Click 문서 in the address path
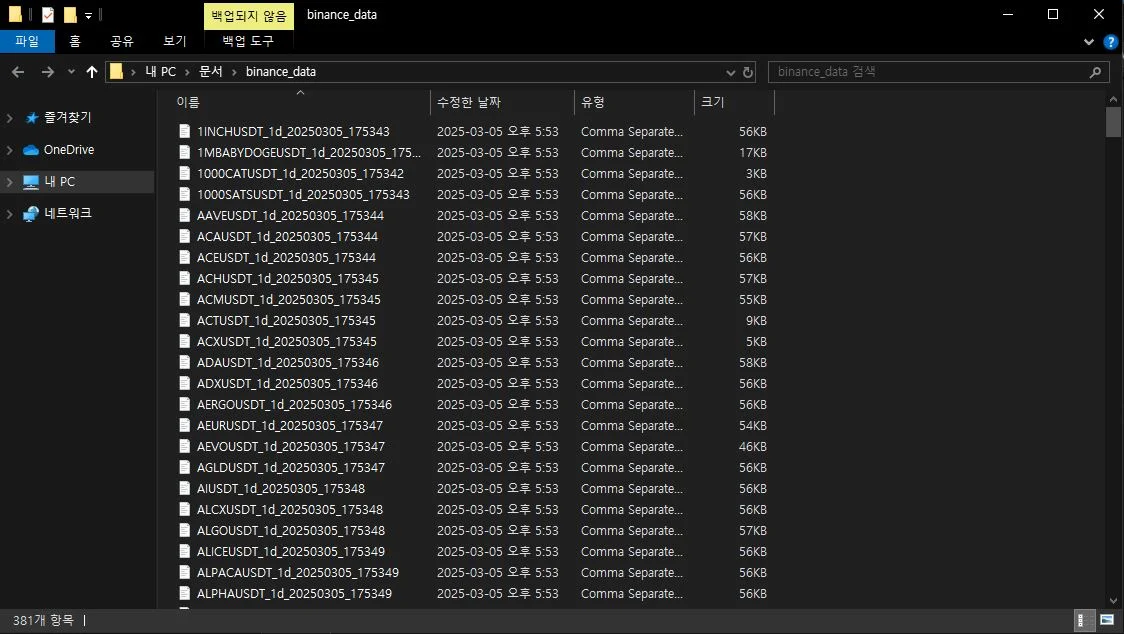1124x634 pixels. coord(211,72)
